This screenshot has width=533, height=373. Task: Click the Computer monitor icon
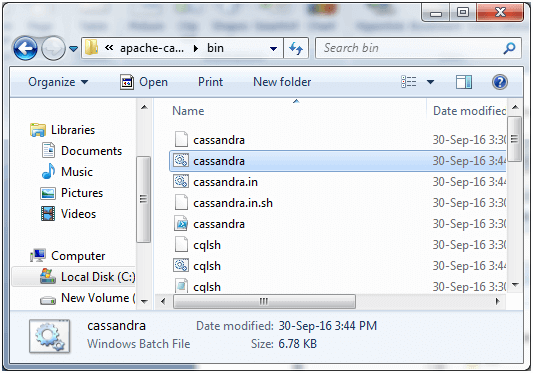pyautogui.click(x=38, y=255)
